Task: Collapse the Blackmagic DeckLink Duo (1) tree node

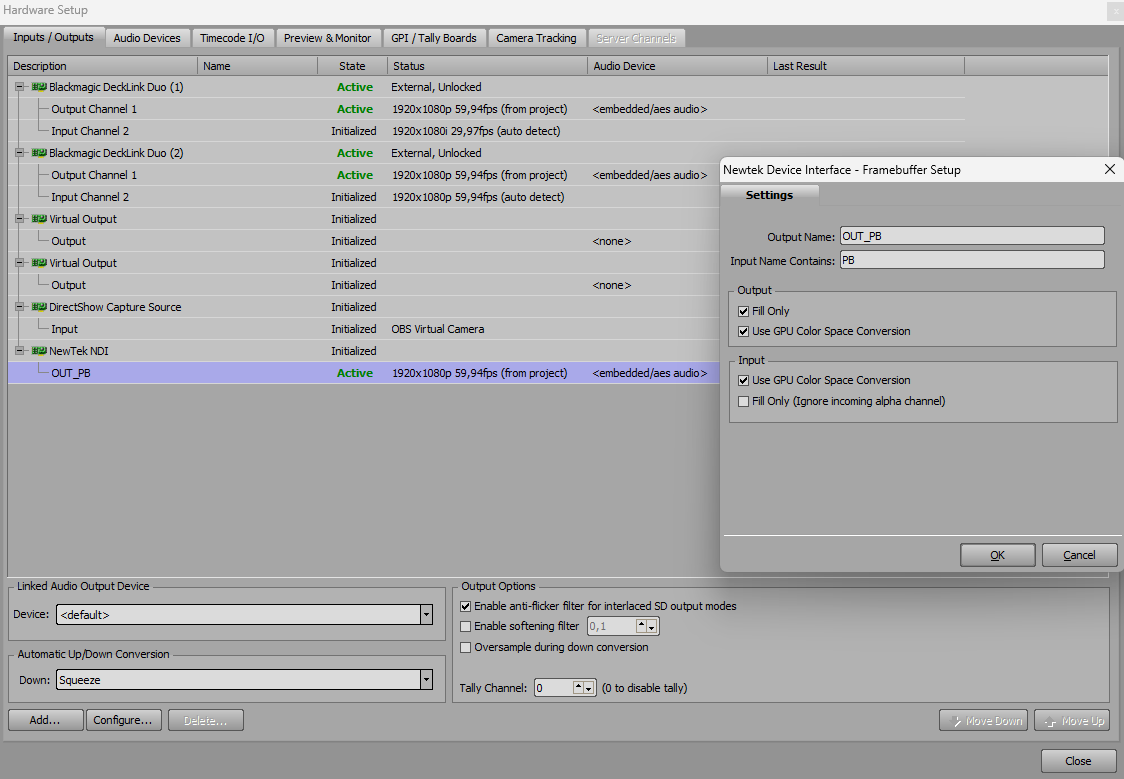Action: pyautogui.click(x=19, y=87)
